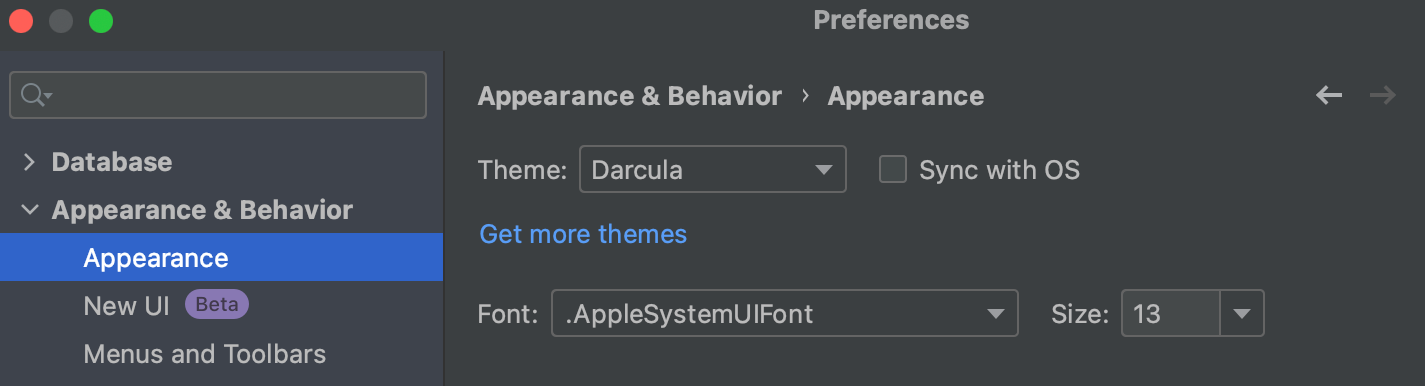Viewport: 1425px width, 386px height.
Task: Collapse the Appearance & Behavior chevron
Action: 30,210
